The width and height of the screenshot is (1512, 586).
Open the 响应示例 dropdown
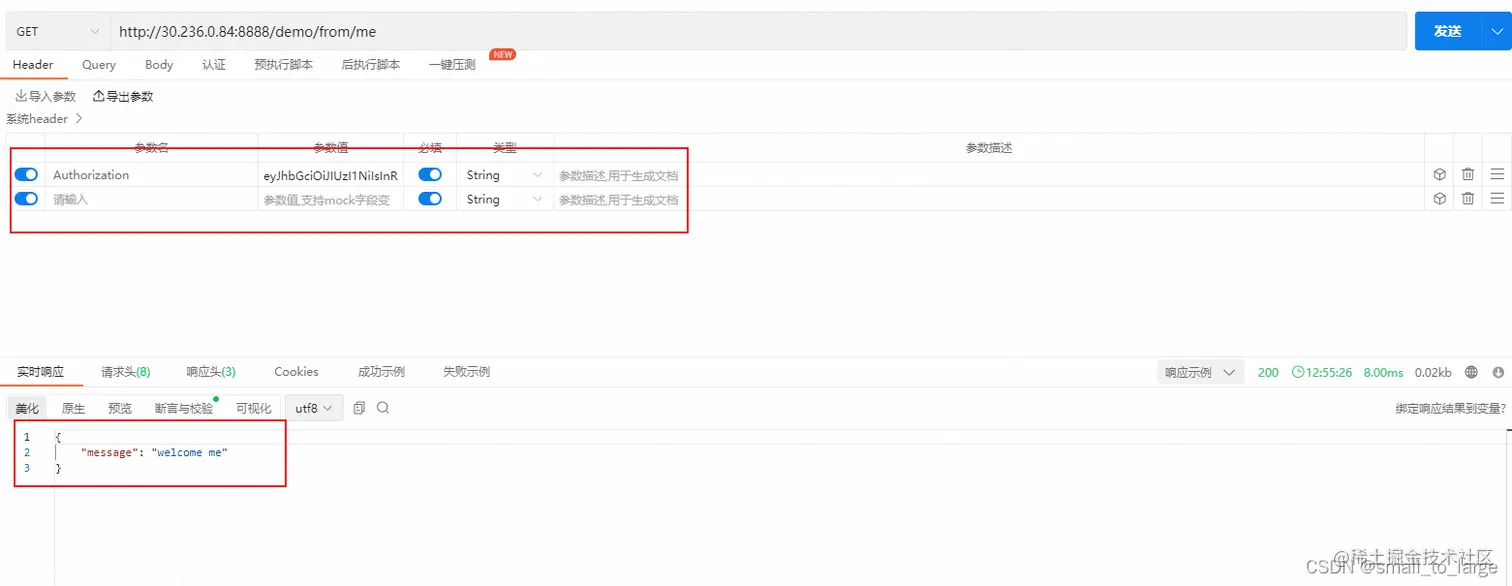tap(1200, 372)
